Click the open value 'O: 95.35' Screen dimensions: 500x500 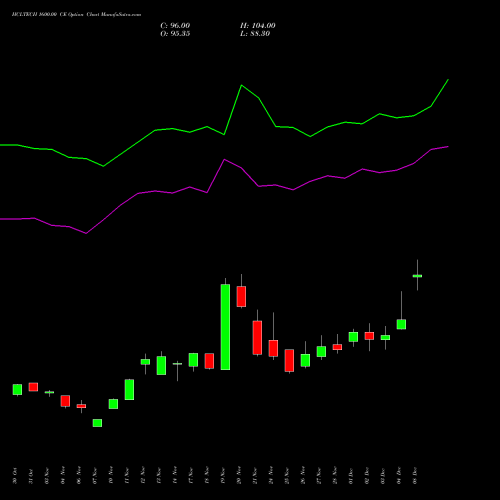tap(175, 34)
